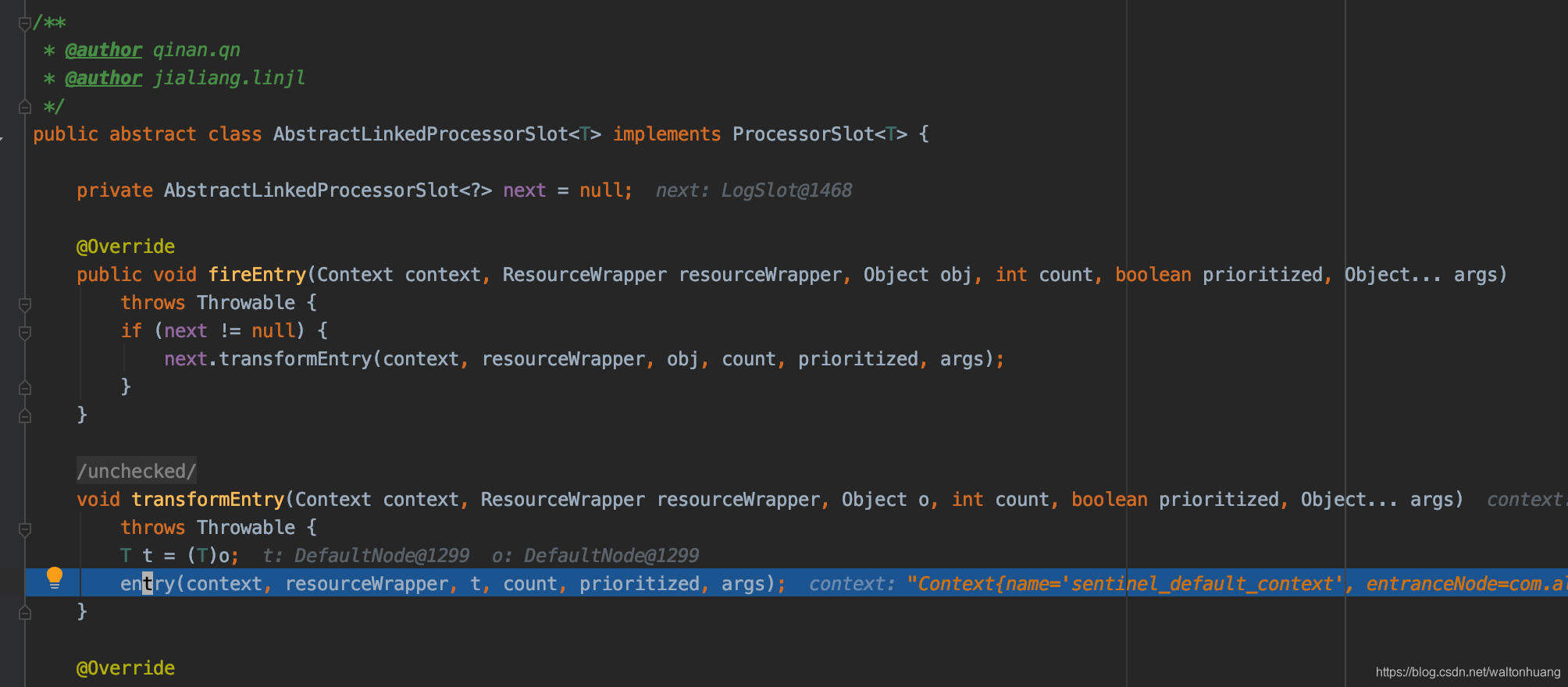
Task: Click ProcessorSlot in the implements clause
Action: (803, 134)
